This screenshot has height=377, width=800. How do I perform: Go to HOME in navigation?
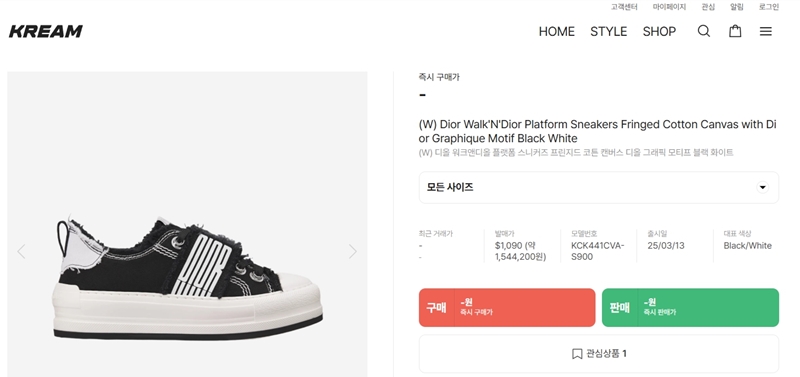557,32
